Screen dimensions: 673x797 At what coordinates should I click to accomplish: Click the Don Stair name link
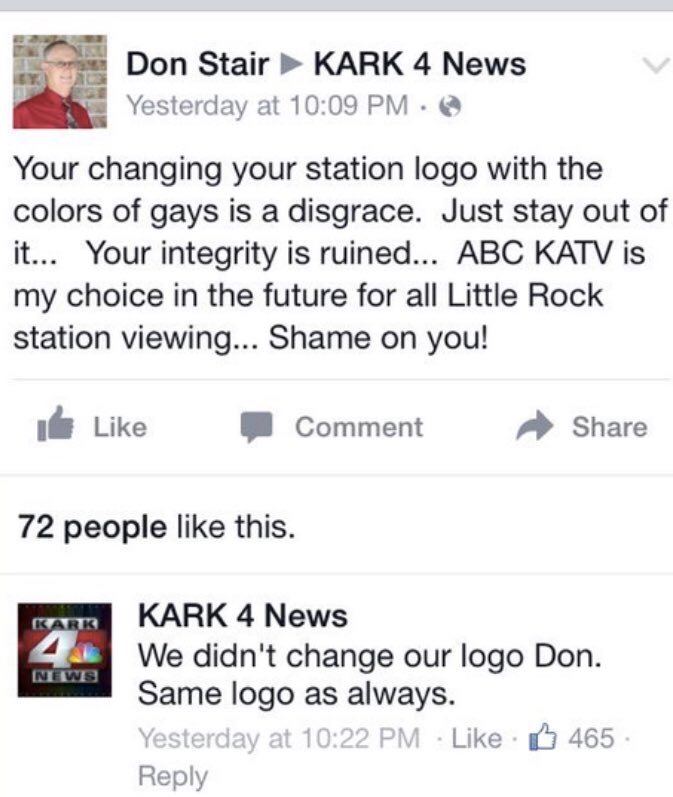[x=197, y=64]
